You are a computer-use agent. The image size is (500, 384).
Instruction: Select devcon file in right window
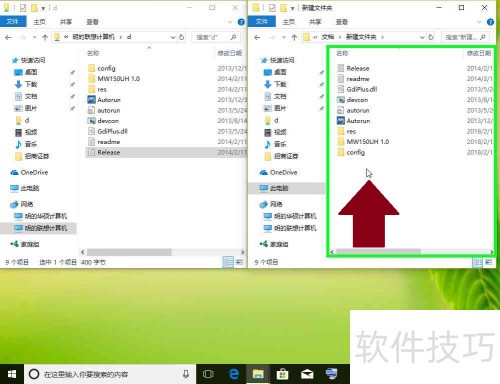tap(353, 100)
